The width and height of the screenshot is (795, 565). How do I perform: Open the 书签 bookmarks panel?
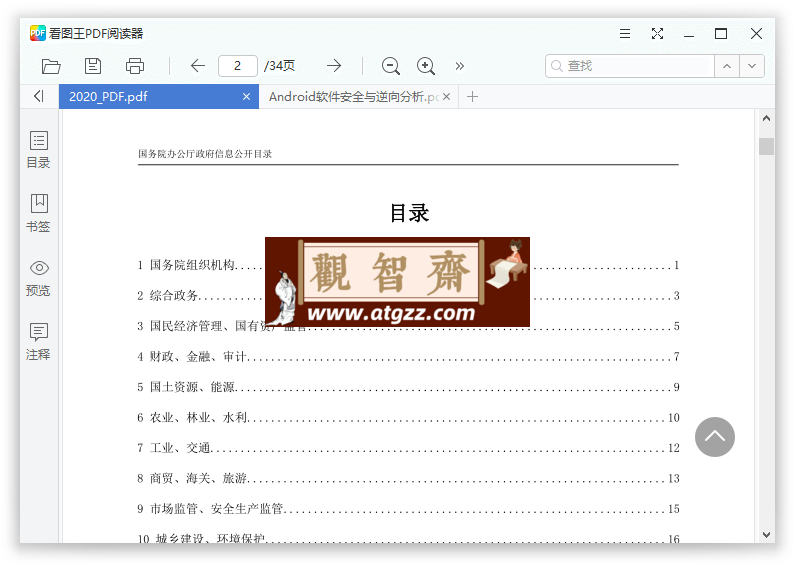[x=39, y=214]
